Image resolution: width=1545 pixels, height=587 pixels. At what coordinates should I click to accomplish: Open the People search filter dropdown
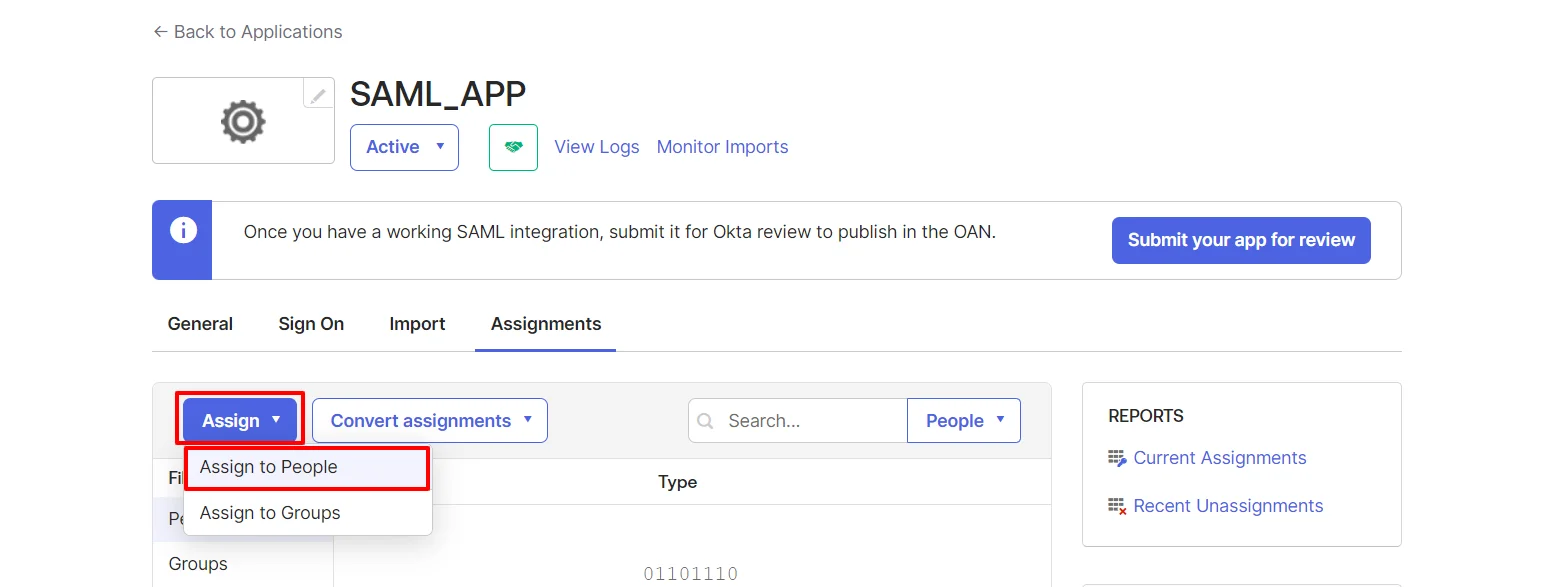(963, 420)
